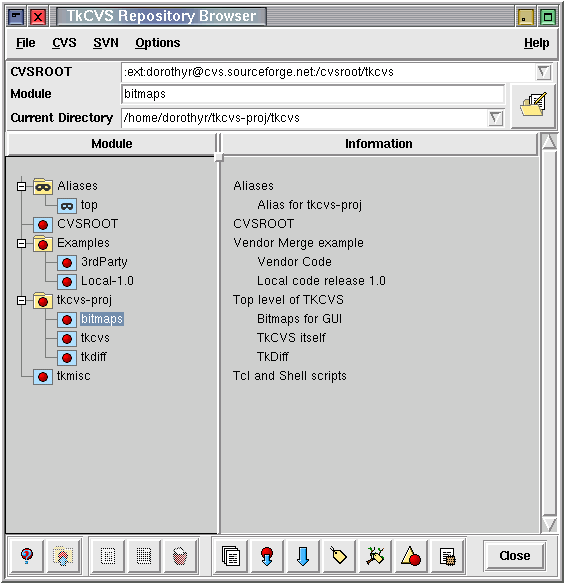This screenshot has width=564, height=583.
Task: Click "Local code release 1.0" text
Action: pyautogui.click(x=321, y=281)
